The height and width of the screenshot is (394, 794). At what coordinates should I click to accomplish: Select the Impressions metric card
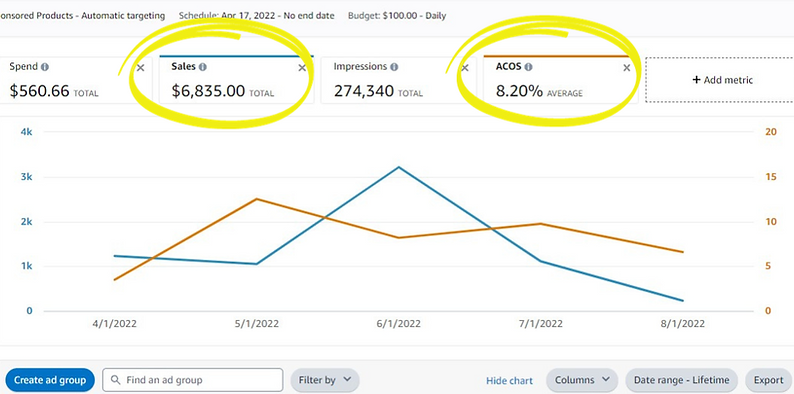coord(399,80)
